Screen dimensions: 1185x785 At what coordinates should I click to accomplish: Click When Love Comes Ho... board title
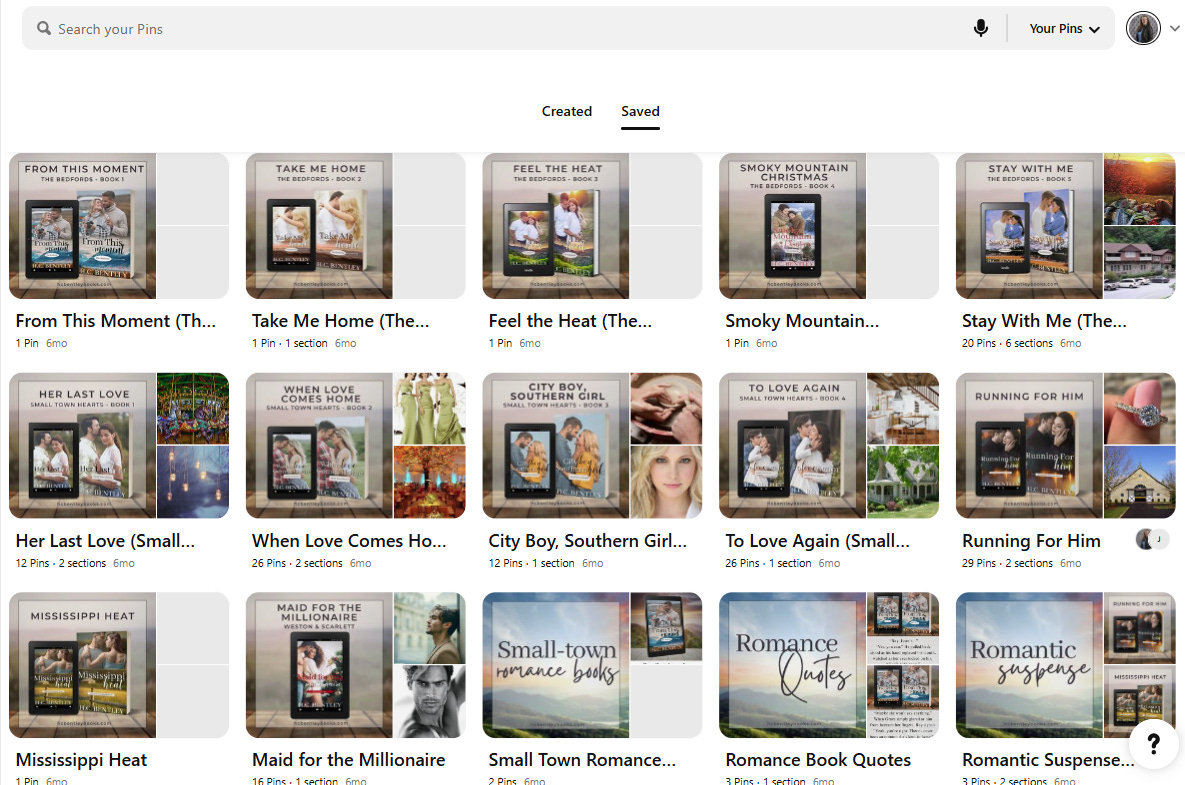point(349,541)
